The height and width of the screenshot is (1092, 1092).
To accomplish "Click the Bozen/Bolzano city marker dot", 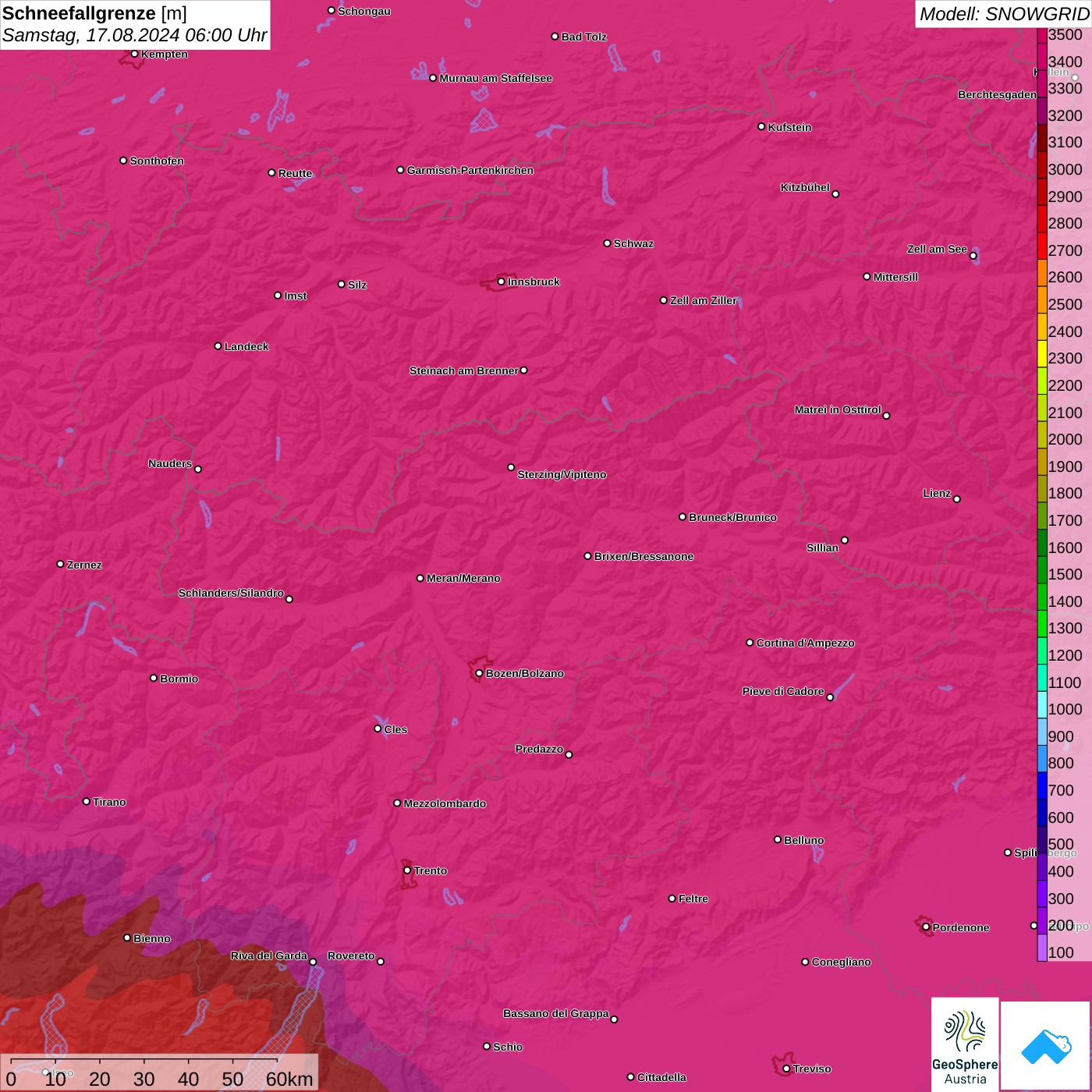I will point(479,673).
